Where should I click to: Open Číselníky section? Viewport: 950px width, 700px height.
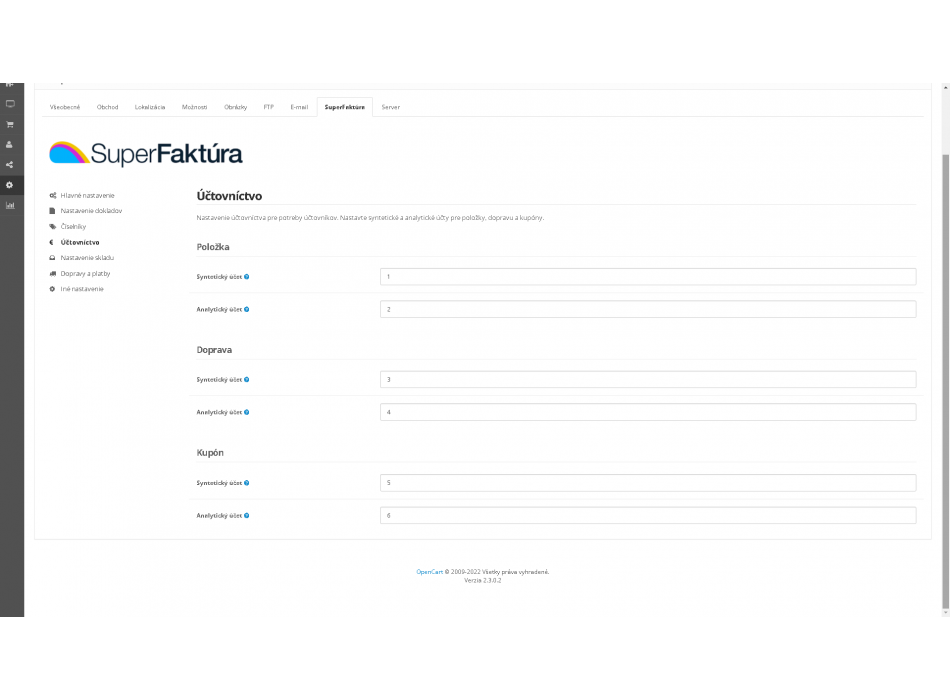coord(73,227)
